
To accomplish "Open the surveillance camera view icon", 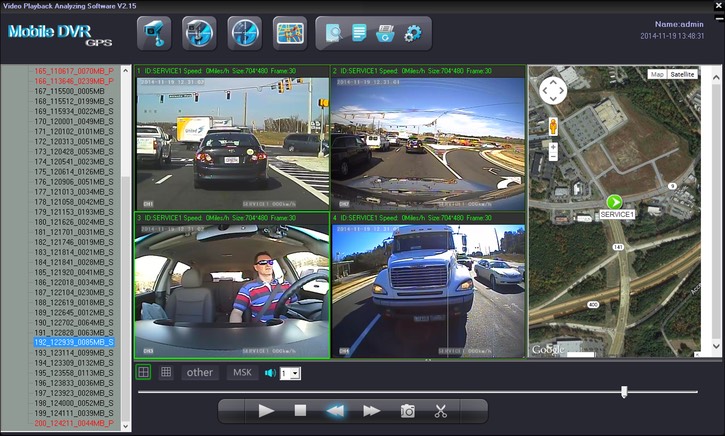I will click(154, 33).
